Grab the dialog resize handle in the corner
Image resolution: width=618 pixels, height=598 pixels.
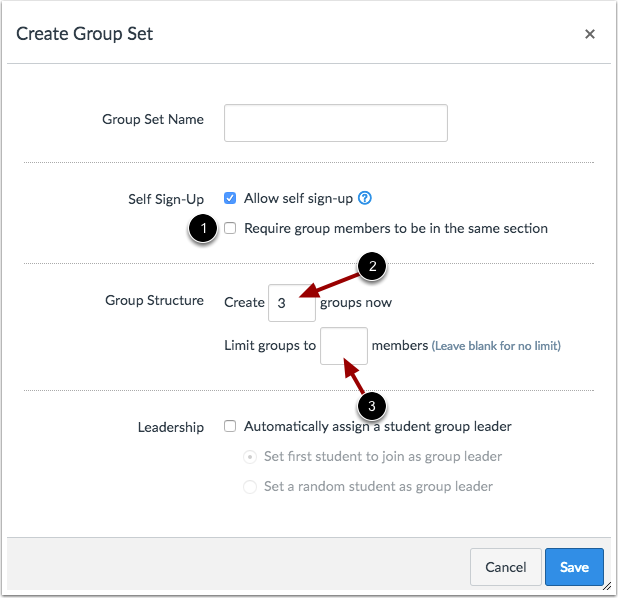(607, 587)
